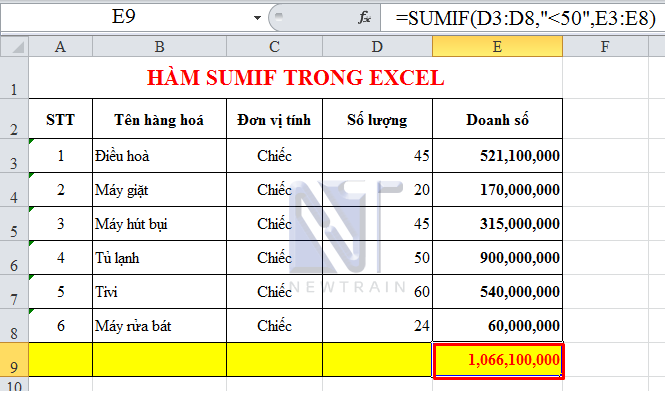Click the insert function fx icon
This screenshot has width=667, height=397.
(x=364, y=17)
